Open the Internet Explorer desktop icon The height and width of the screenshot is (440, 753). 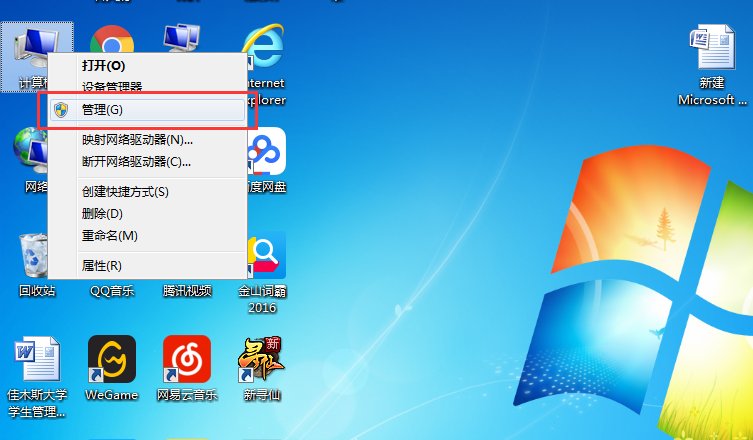point(263,46)
